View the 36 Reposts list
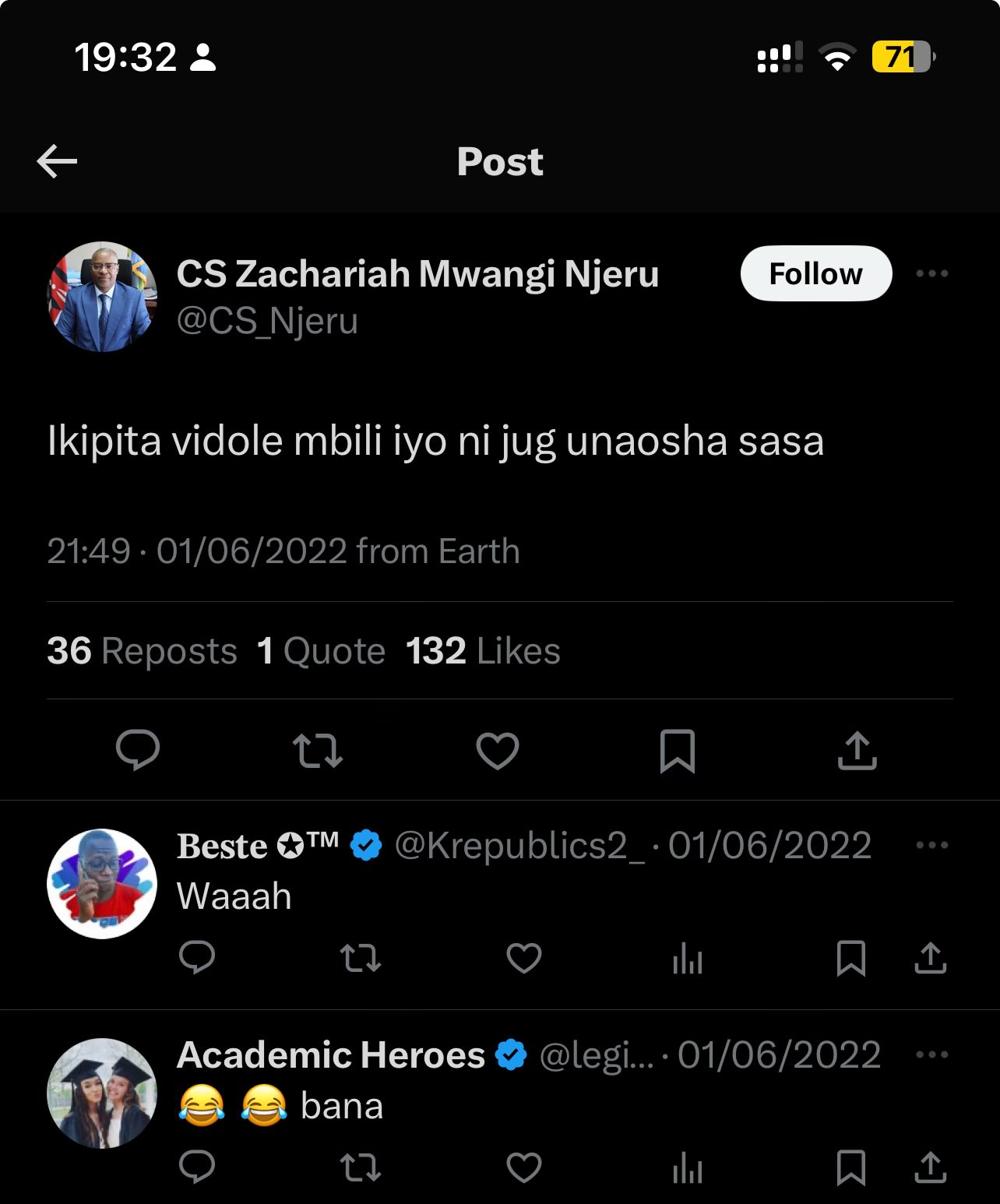Viewport: 1000px width, 1204px height. (143, 651)
